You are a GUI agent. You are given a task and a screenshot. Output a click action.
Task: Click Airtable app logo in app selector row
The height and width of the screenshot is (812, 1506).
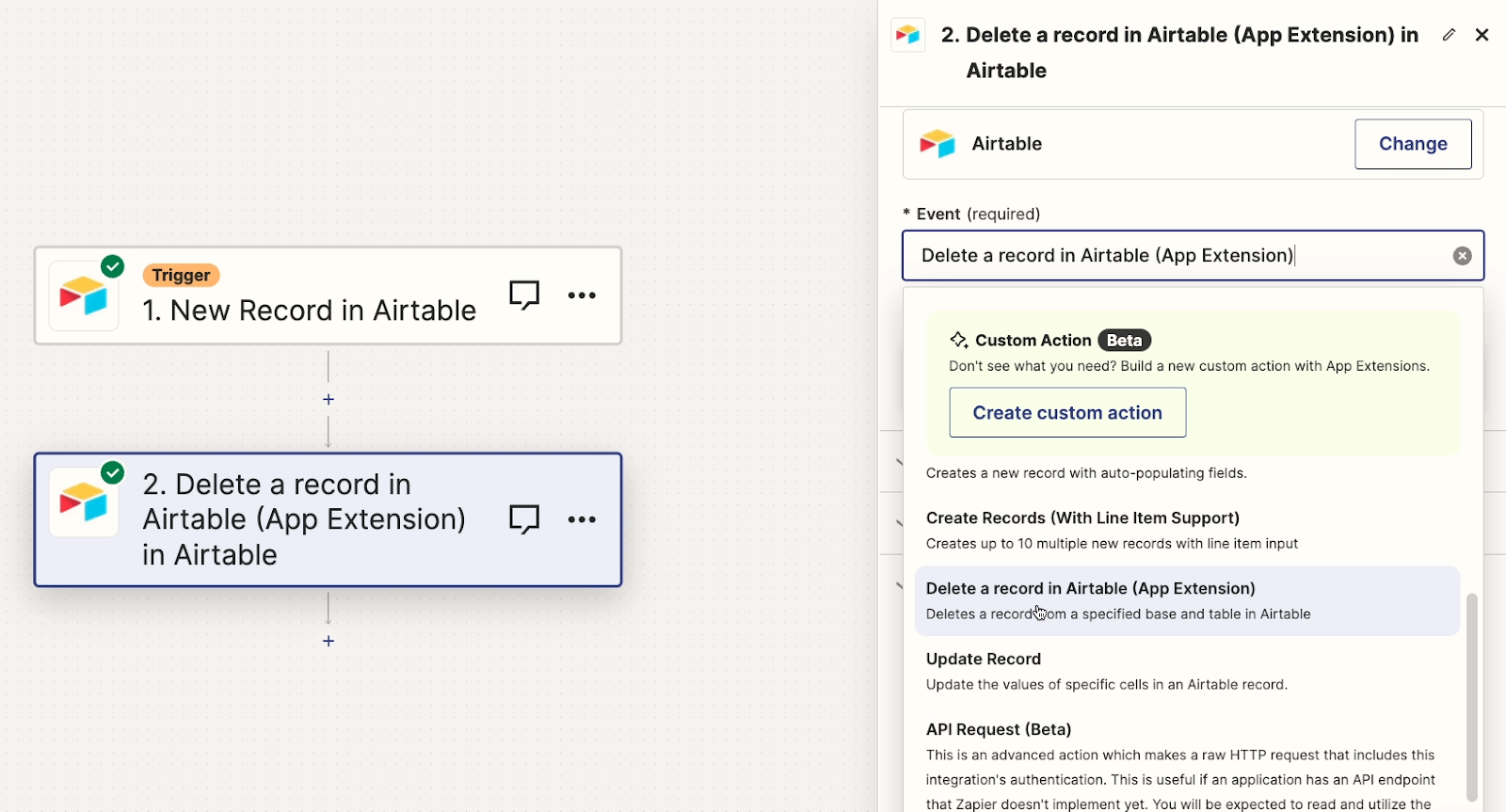point(937,144)
